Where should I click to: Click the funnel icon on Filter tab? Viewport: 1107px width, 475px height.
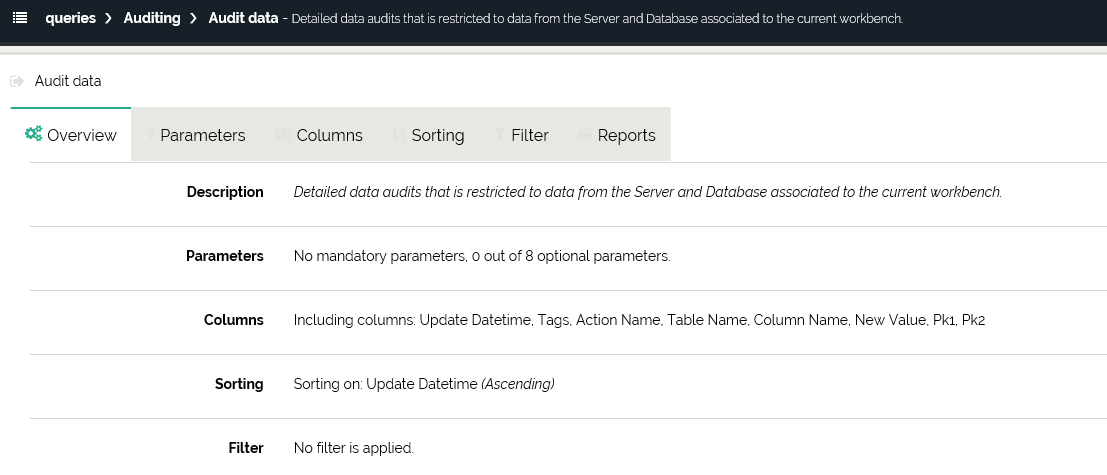click(x=499, y=135)
